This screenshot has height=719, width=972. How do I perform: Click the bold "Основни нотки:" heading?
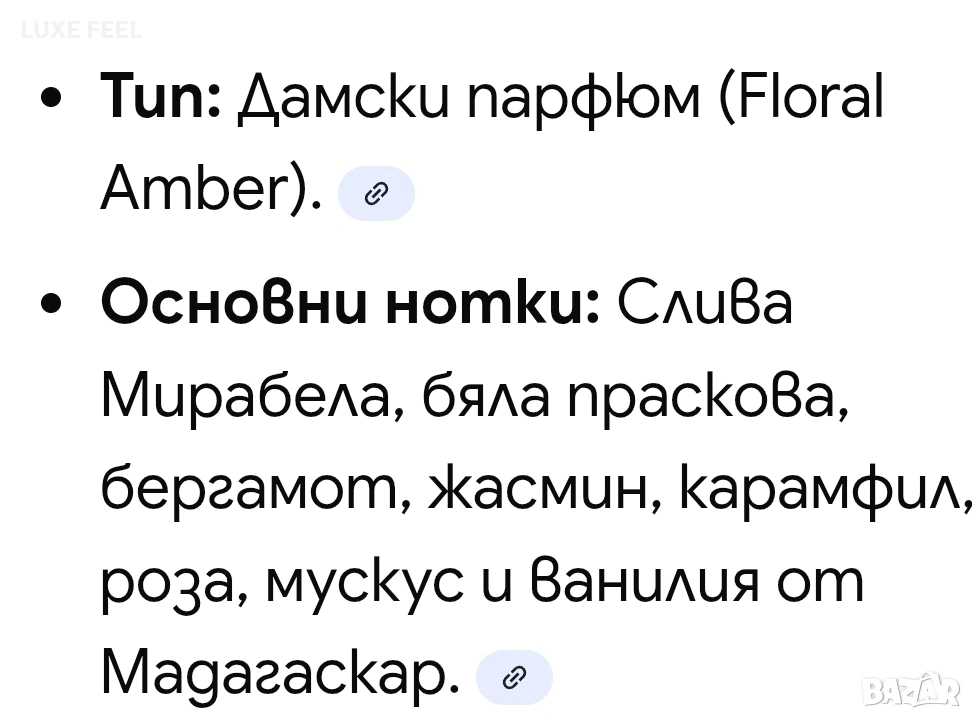349,303
